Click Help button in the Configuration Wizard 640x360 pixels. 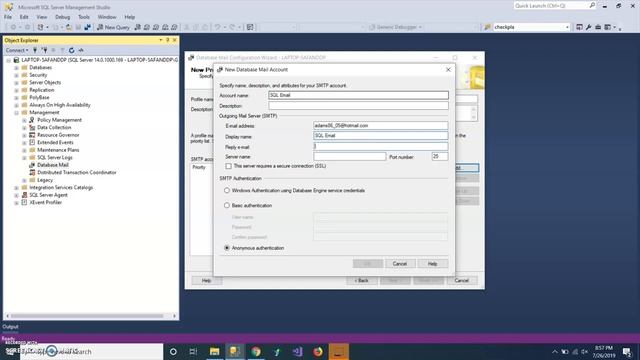pyautogui.click(x=207, y=280)
